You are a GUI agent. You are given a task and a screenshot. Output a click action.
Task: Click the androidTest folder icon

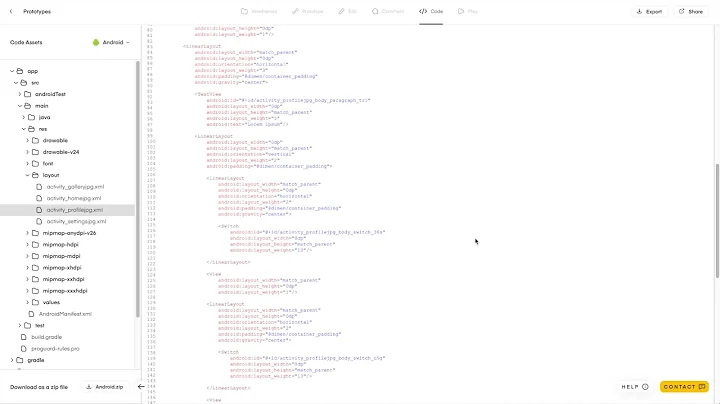tap(28, 94)
